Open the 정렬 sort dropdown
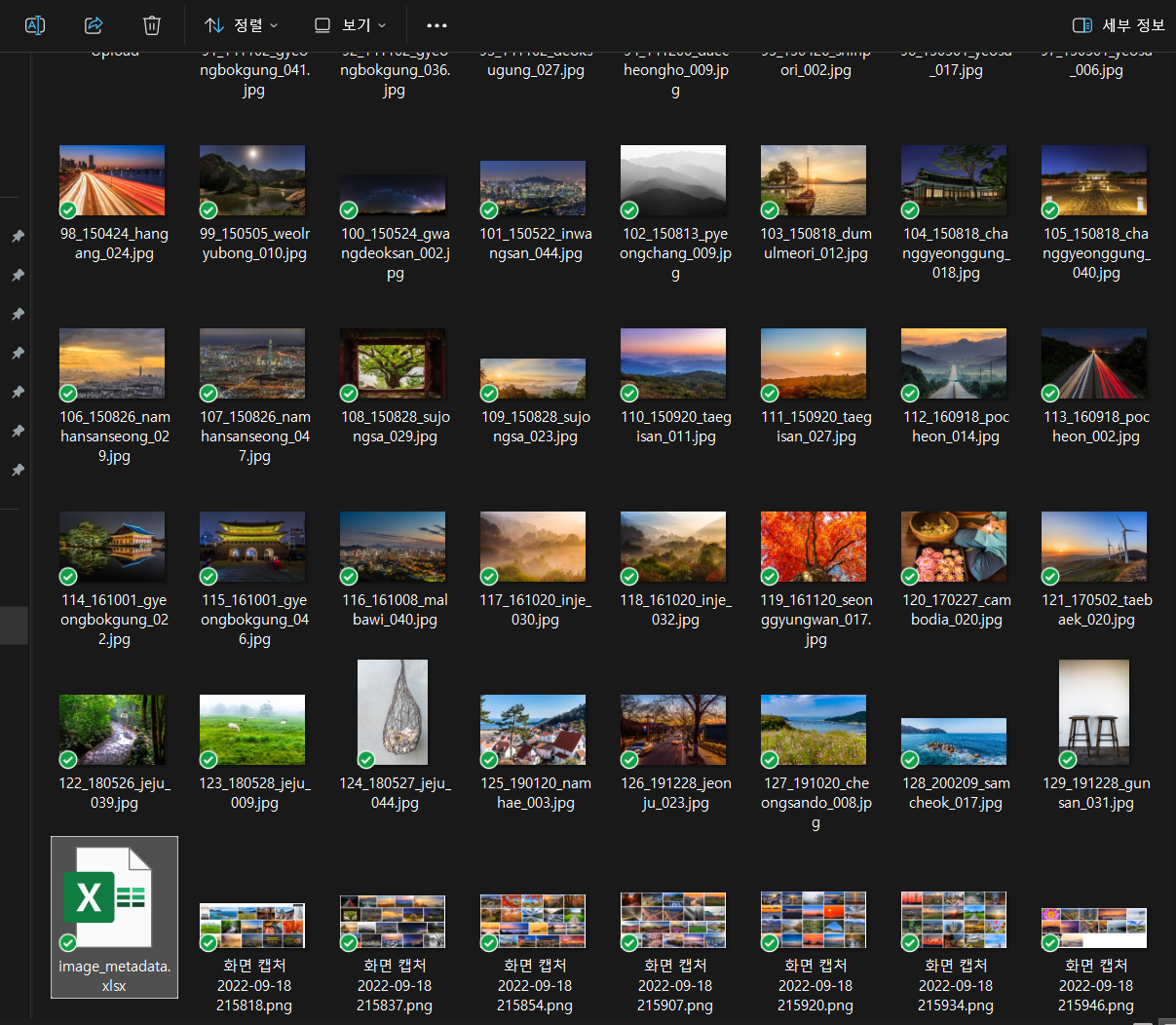 point(242,25)
